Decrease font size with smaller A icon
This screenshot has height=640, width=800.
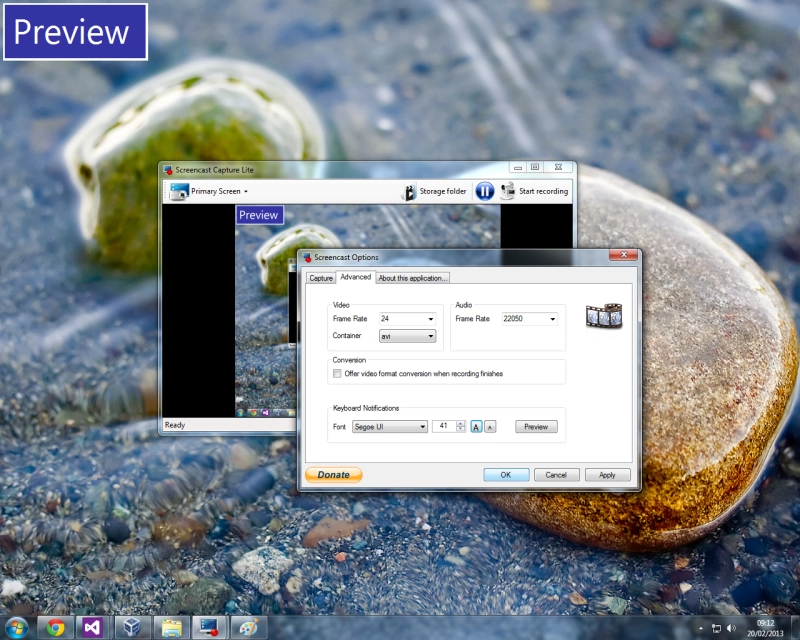pos(490,427)
